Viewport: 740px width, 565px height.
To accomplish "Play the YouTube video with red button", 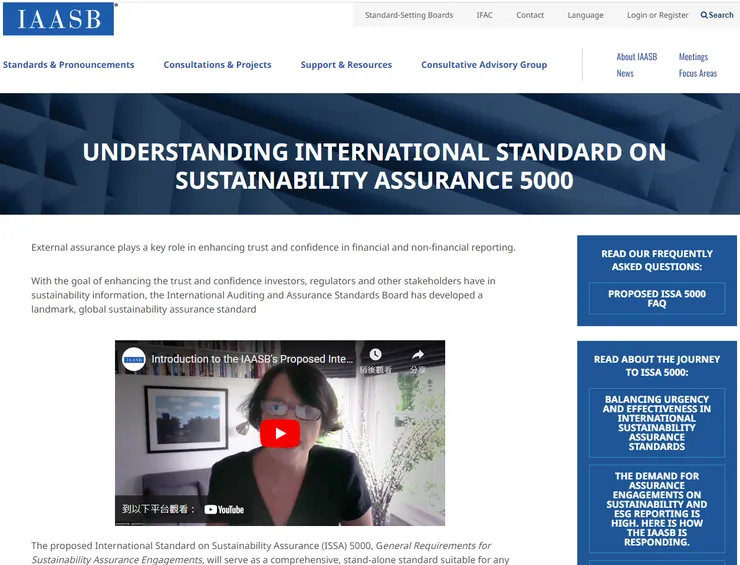I will point(280,433).
